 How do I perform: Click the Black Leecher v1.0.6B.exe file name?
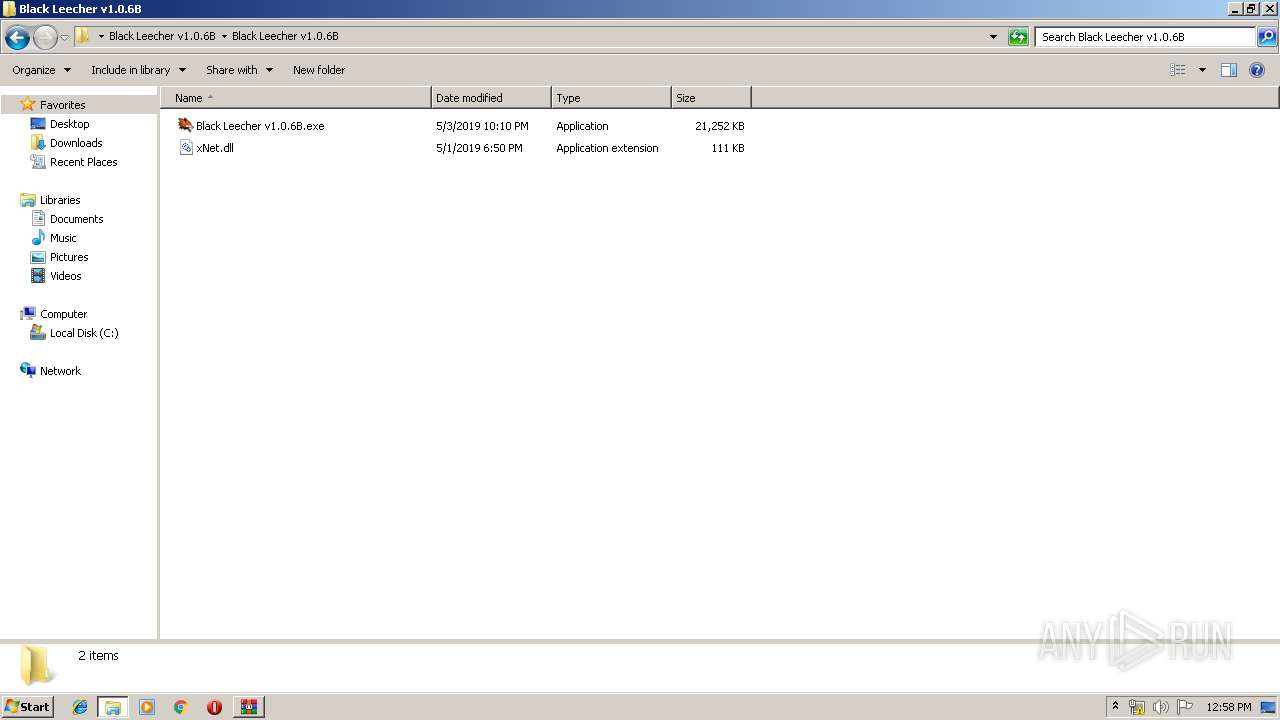(x=260, y=126)
